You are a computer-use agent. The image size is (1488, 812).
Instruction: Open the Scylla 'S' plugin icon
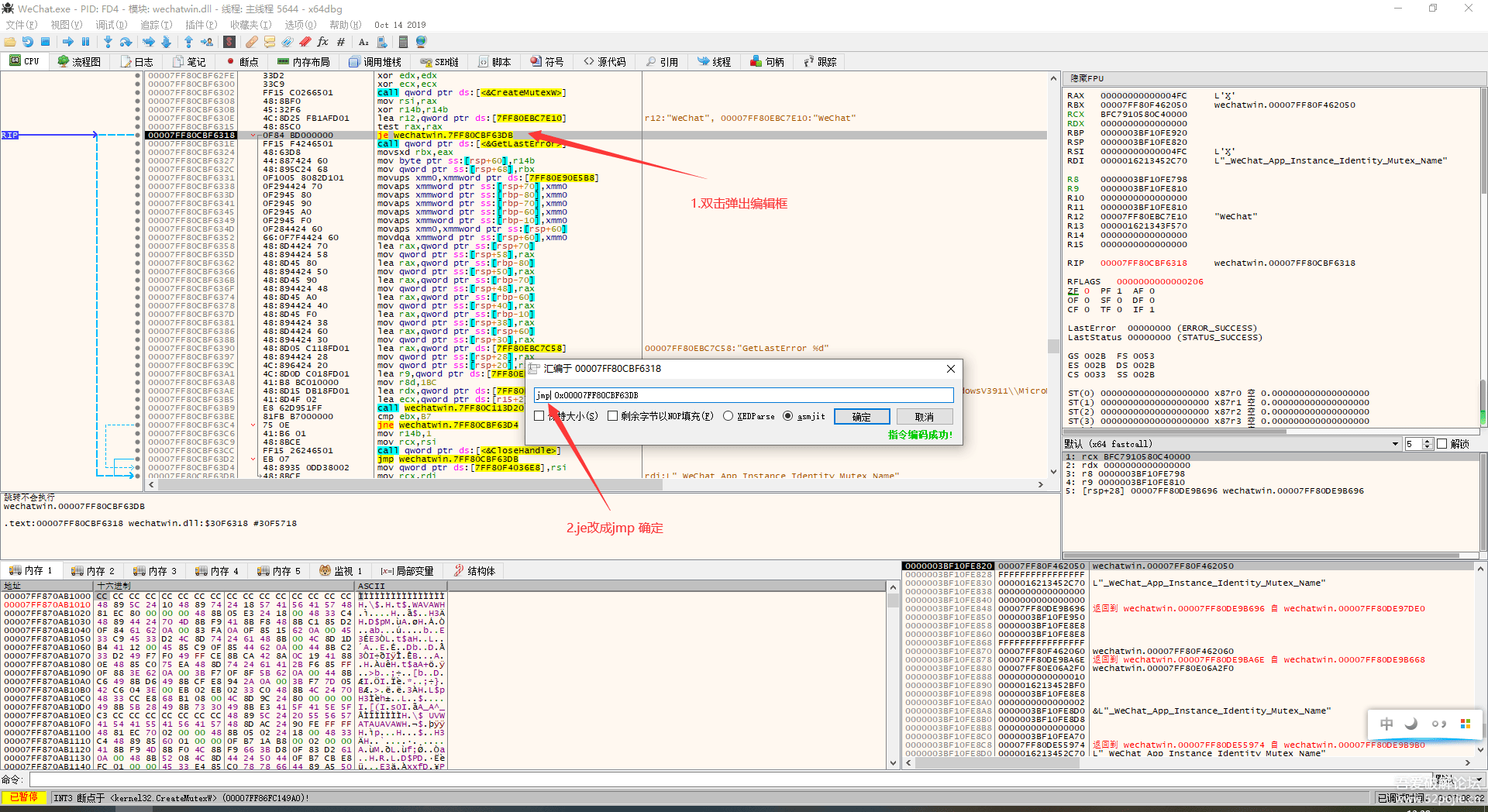(x=229, y=42)
